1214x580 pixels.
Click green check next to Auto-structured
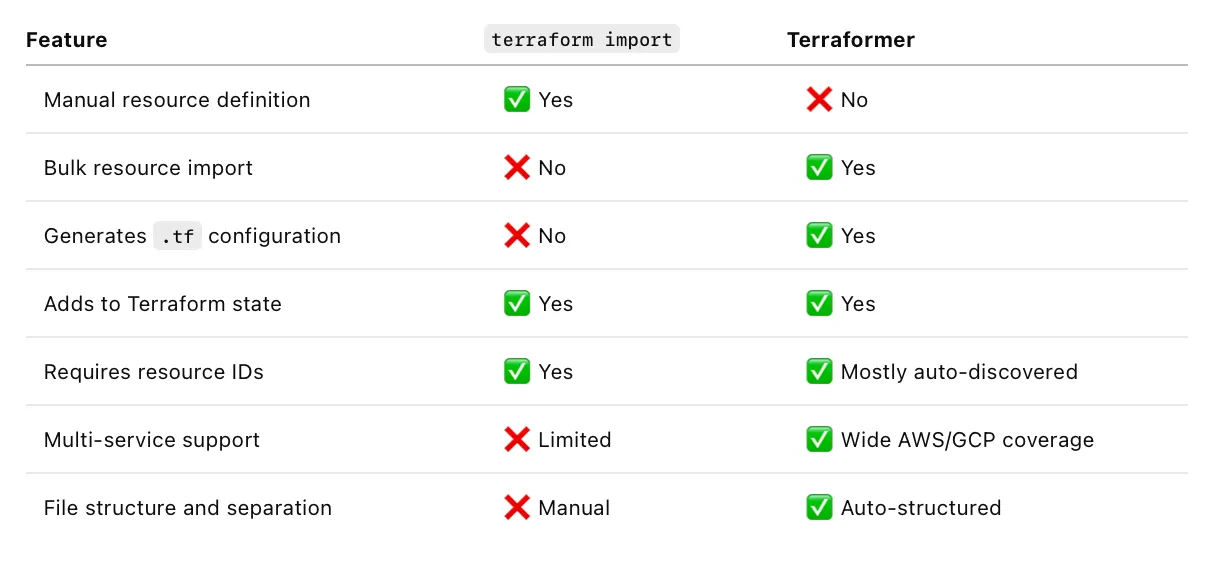pos(819,508)
